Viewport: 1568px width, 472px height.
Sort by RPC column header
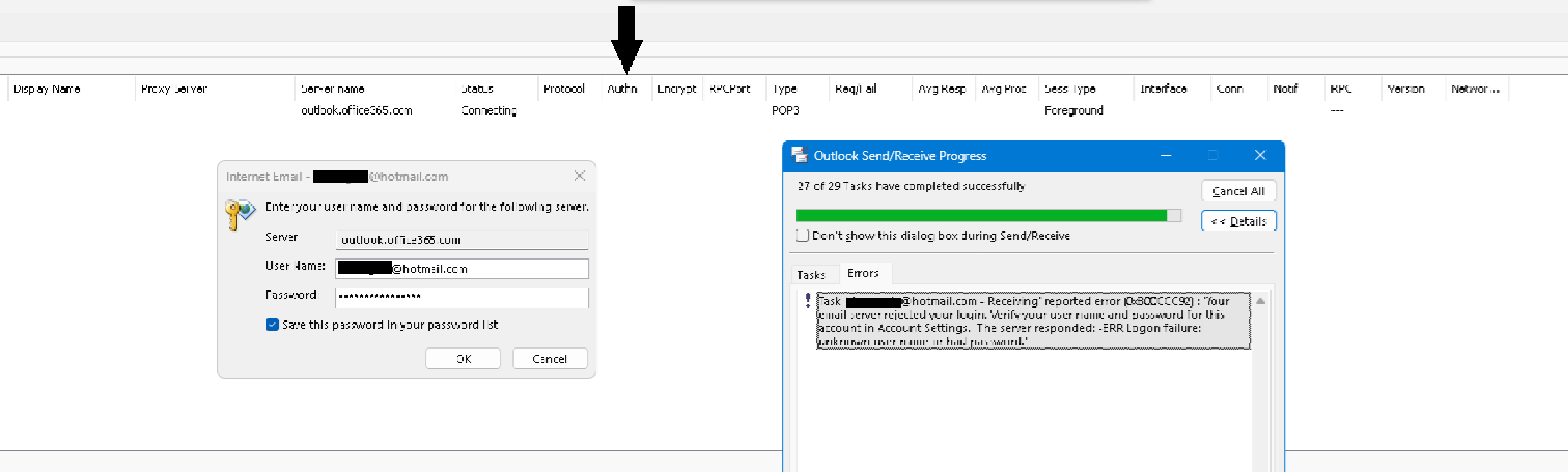click(x=1353, y=88)
